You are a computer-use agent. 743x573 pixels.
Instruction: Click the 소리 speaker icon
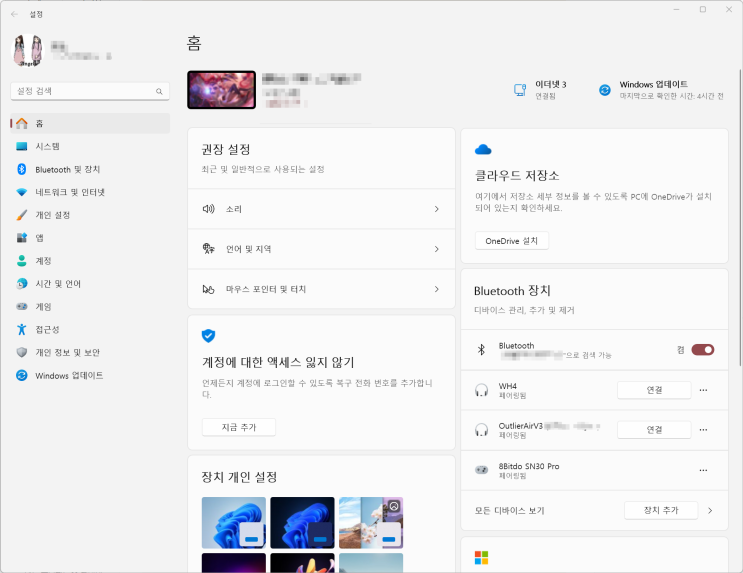click(208, 209)
